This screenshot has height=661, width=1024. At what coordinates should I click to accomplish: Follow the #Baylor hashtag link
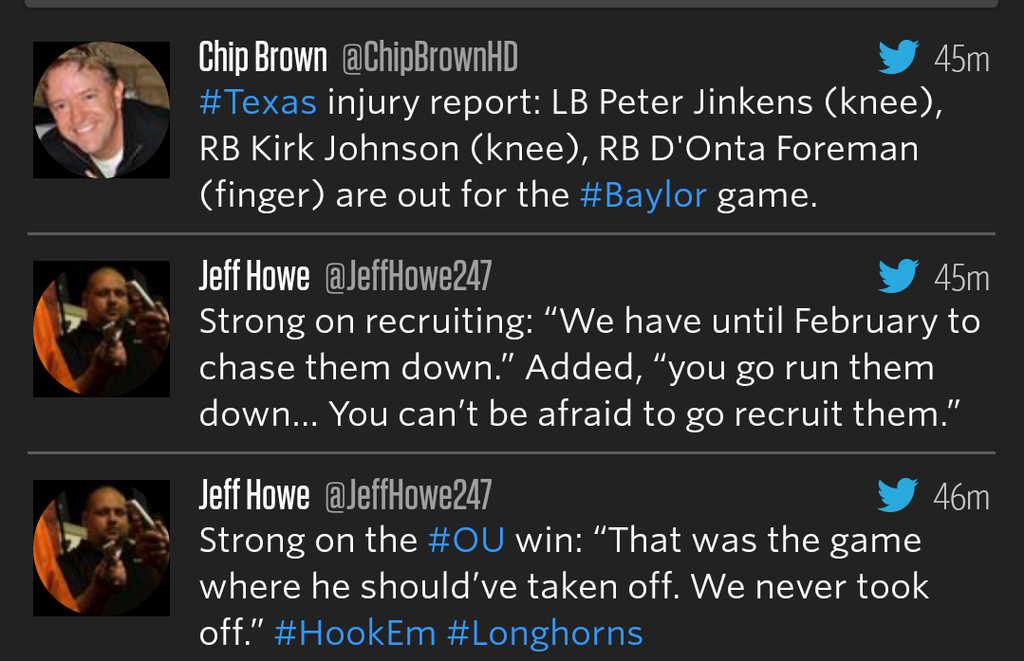tap(643, 195)
